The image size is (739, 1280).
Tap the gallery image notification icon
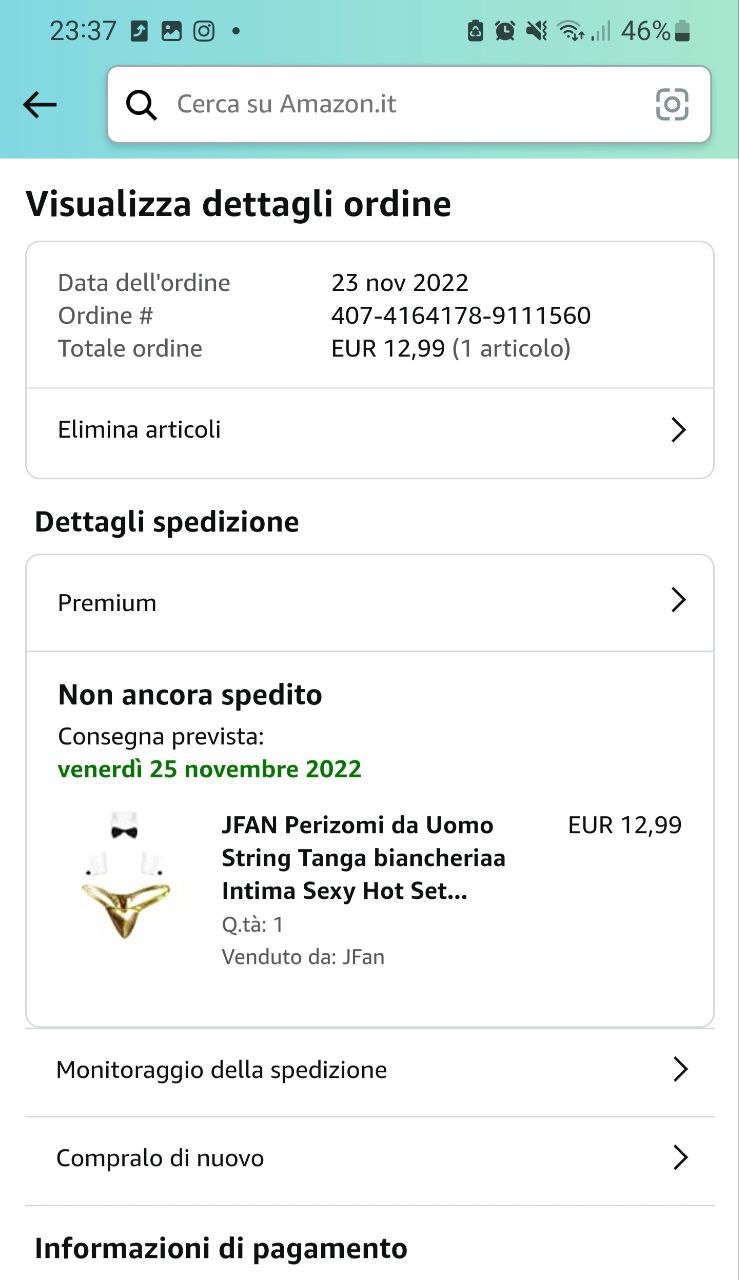(x=172, y=31)
